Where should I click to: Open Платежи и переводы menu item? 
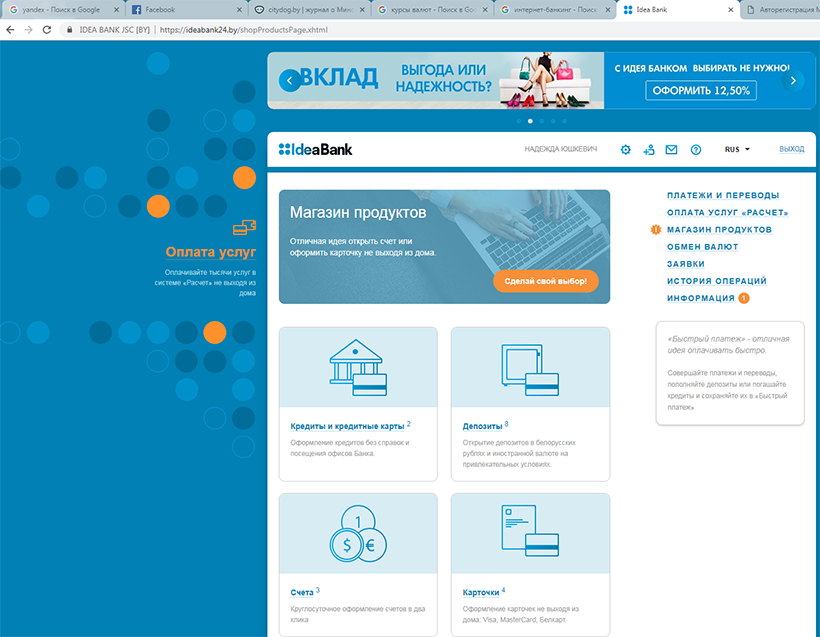[723, 196]
